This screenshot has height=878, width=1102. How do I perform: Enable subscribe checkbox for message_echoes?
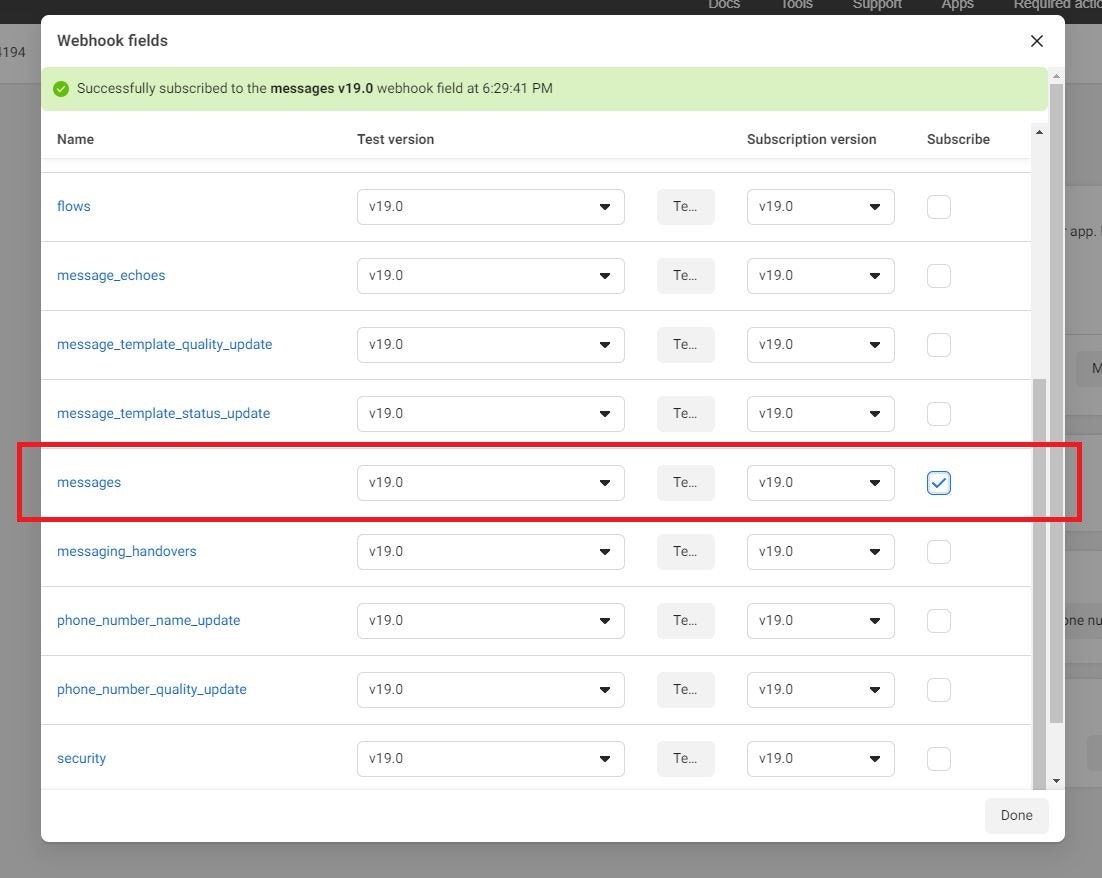[938, 276]
